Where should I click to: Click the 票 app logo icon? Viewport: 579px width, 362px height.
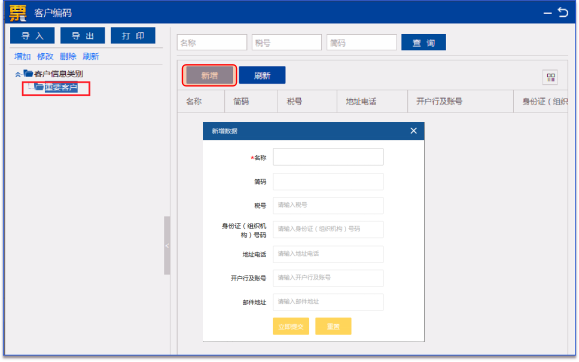tap(18, 13)
